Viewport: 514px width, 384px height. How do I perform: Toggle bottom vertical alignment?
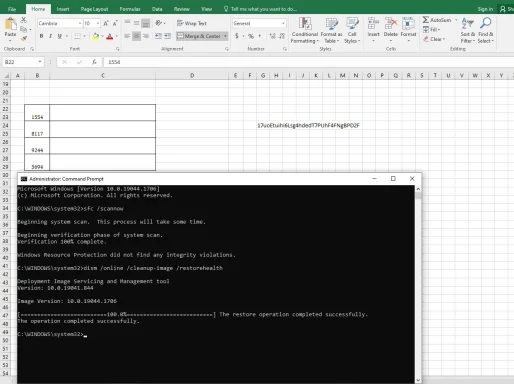click(x=146, y=23)
